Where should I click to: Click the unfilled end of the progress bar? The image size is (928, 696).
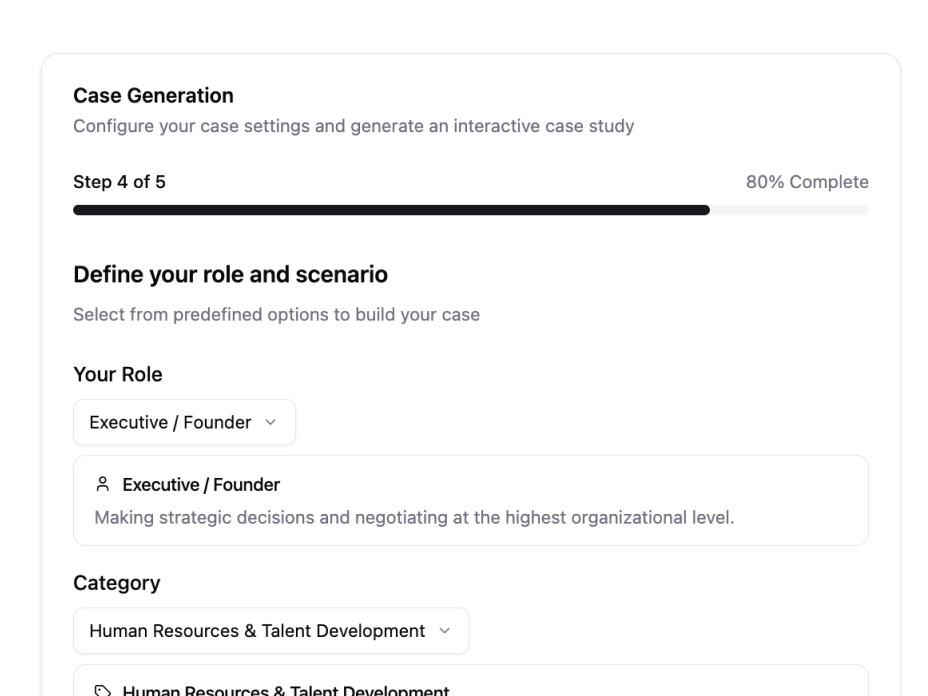tap(789, 210)
